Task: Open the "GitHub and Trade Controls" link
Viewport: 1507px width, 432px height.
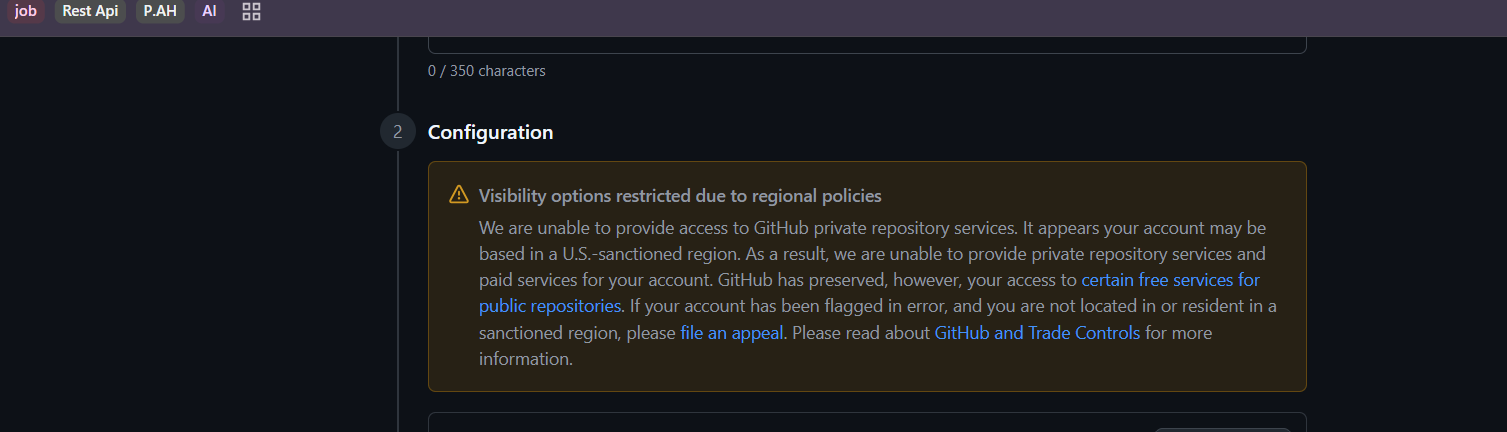Action: pyautogui.click(x=1037, y=333)
